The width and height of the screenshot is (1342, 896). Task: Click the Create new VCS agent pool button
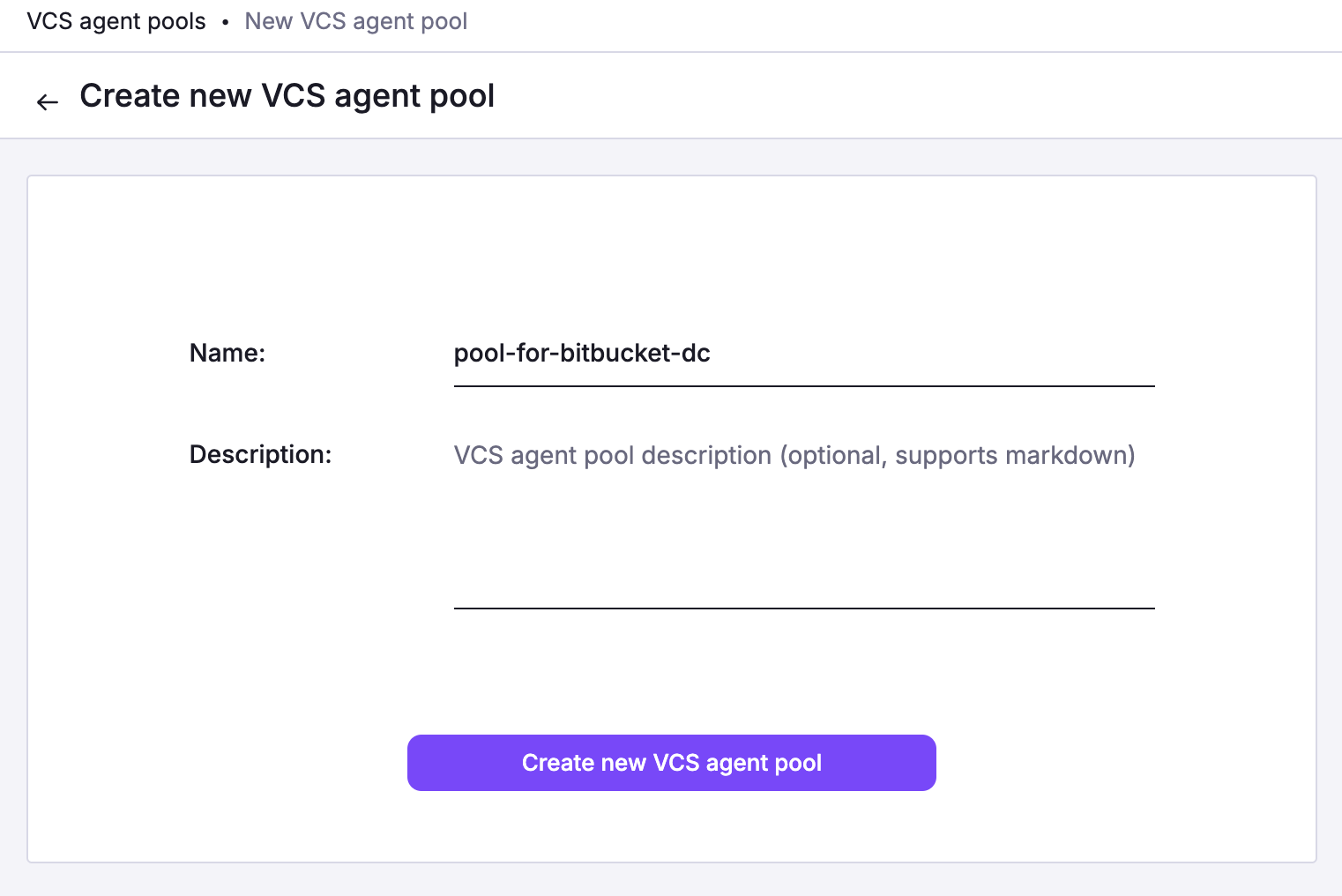pos(671,762)
